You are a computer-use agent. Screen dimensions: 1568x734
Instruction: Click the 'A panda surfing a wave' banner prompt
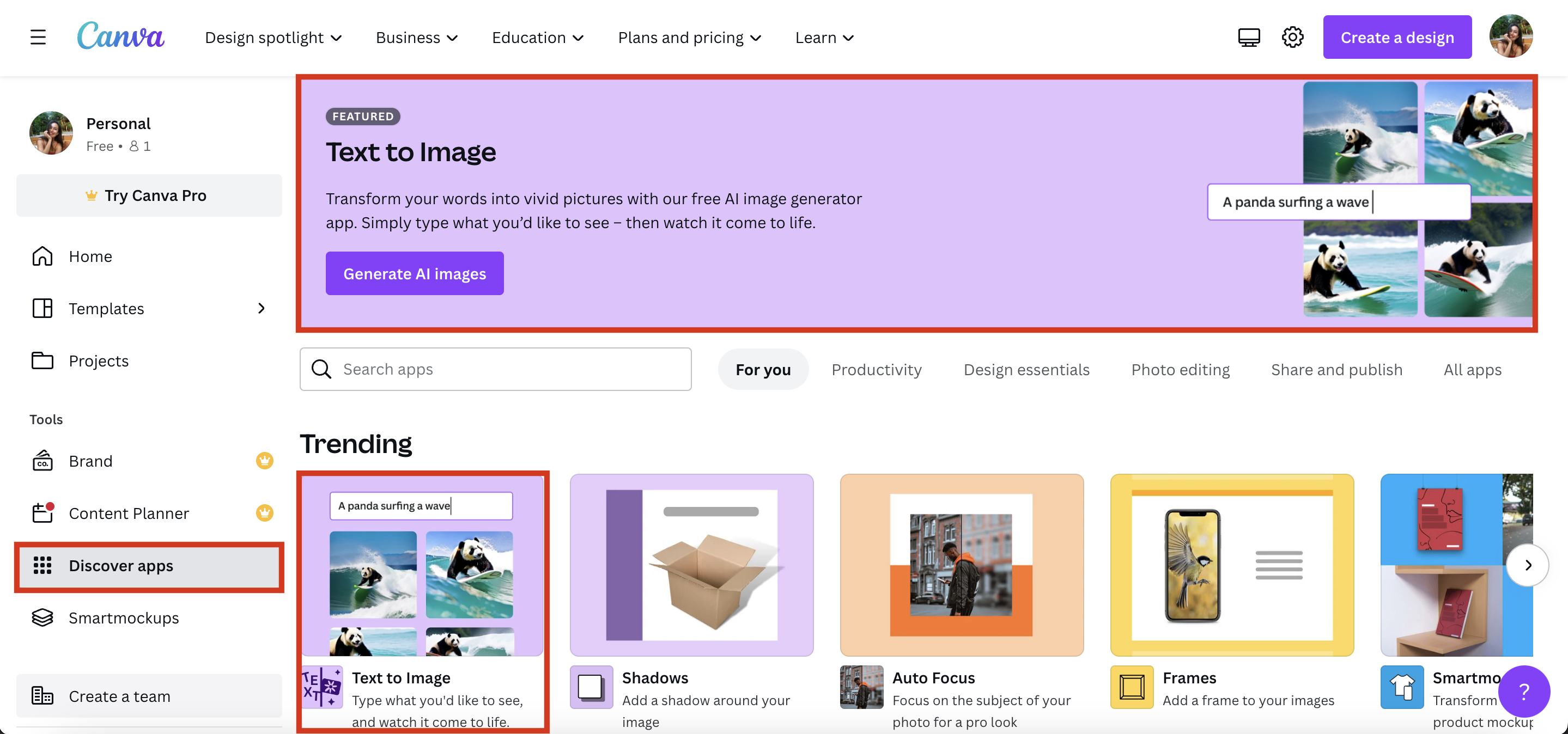[x=1339, y=202]
